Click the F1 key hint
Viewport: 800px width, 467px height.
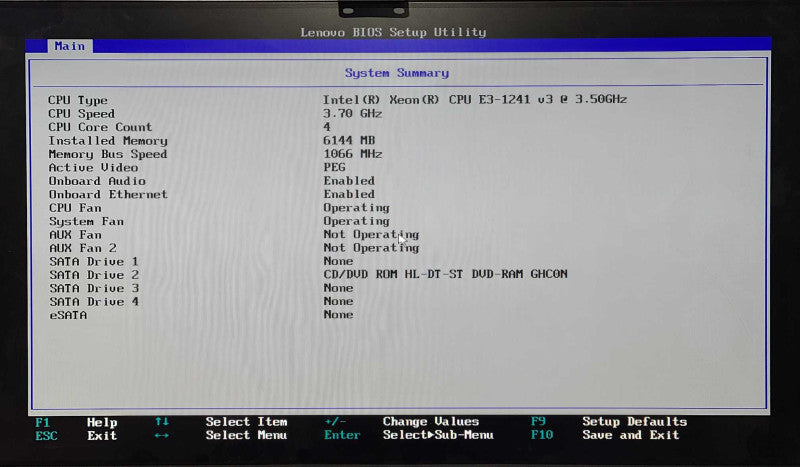pos(42,423)
